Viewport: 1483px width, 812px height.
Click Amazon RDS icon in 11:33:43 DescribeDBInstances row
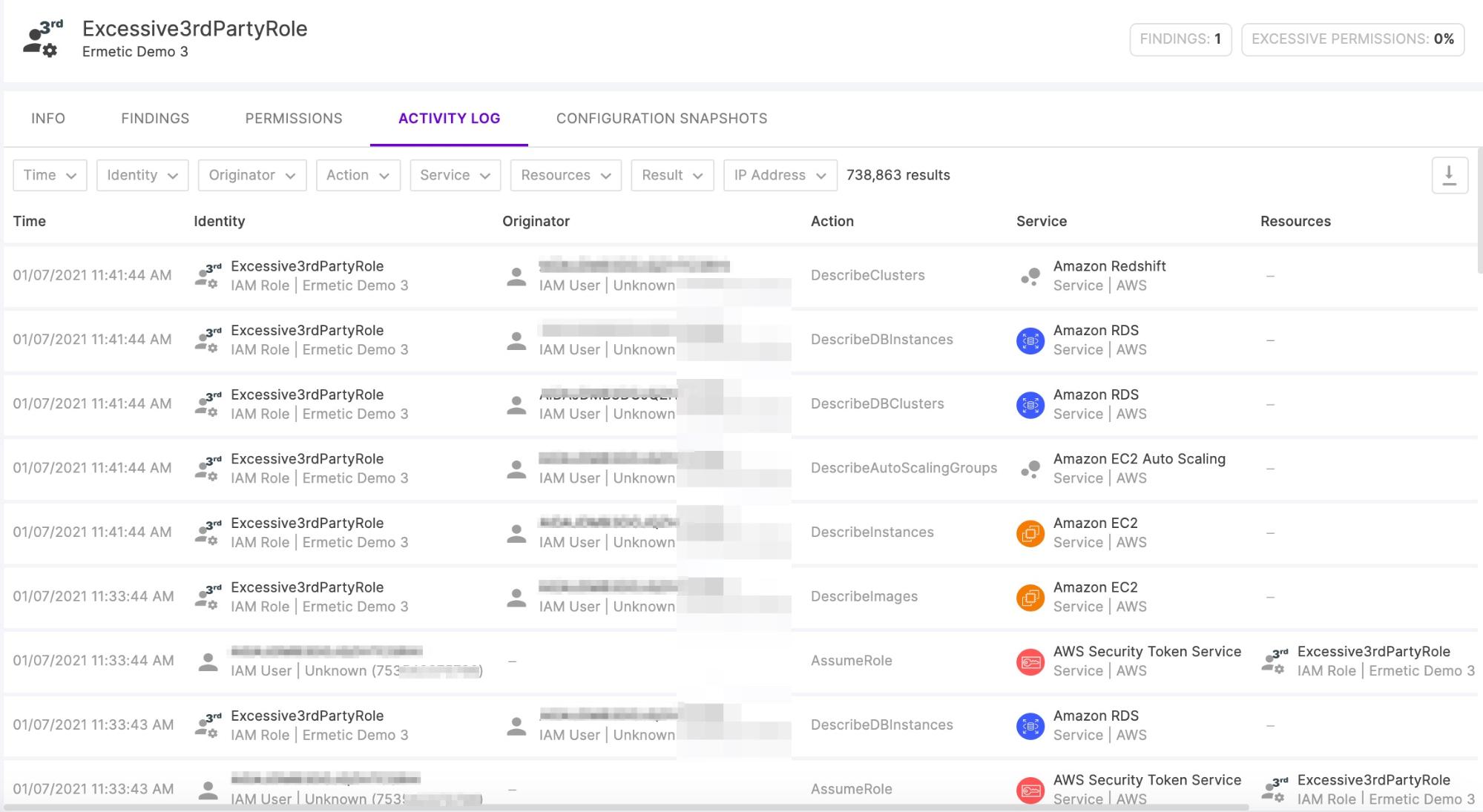coord(1030,726)
